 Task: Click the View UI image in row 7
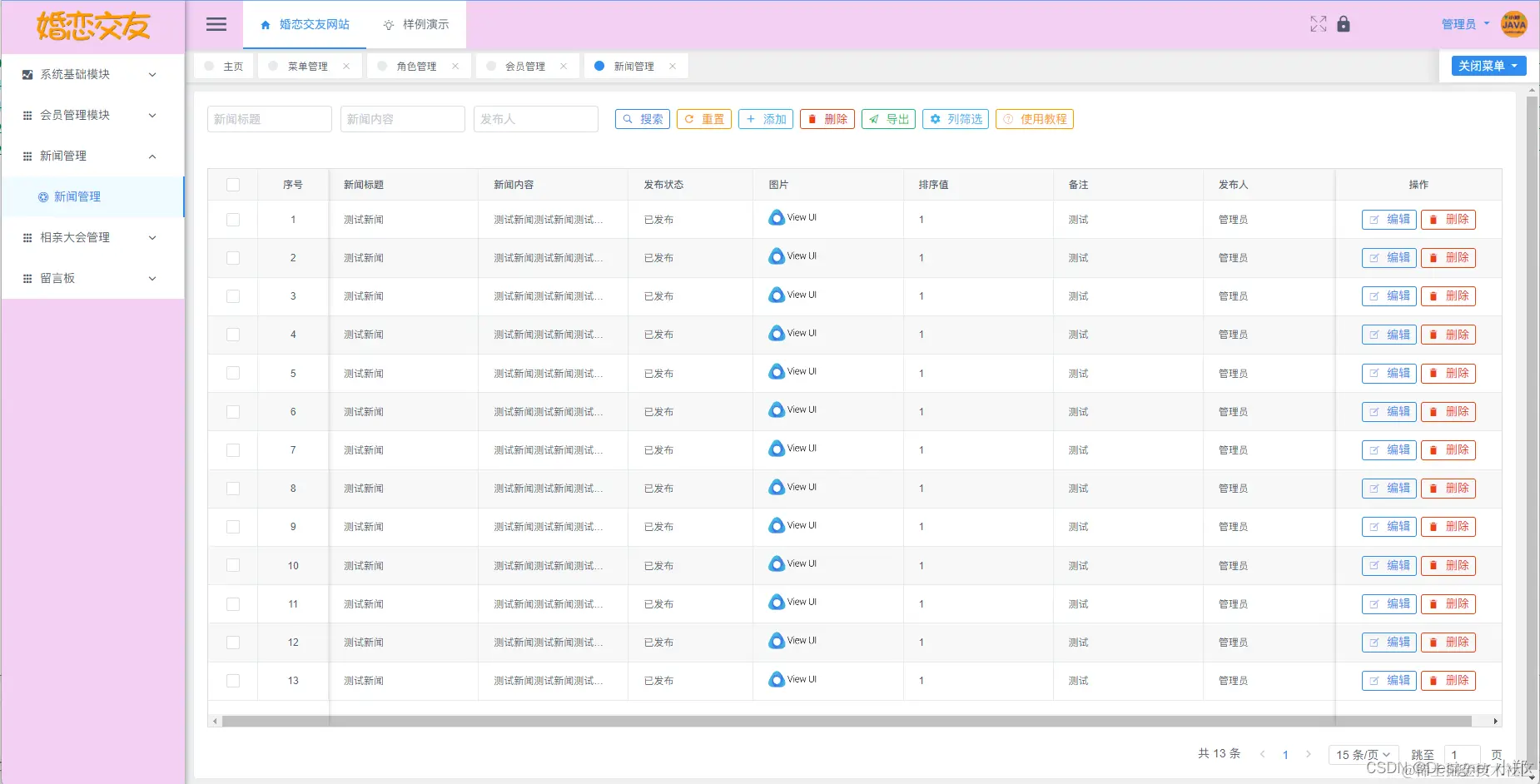(792, 449)
